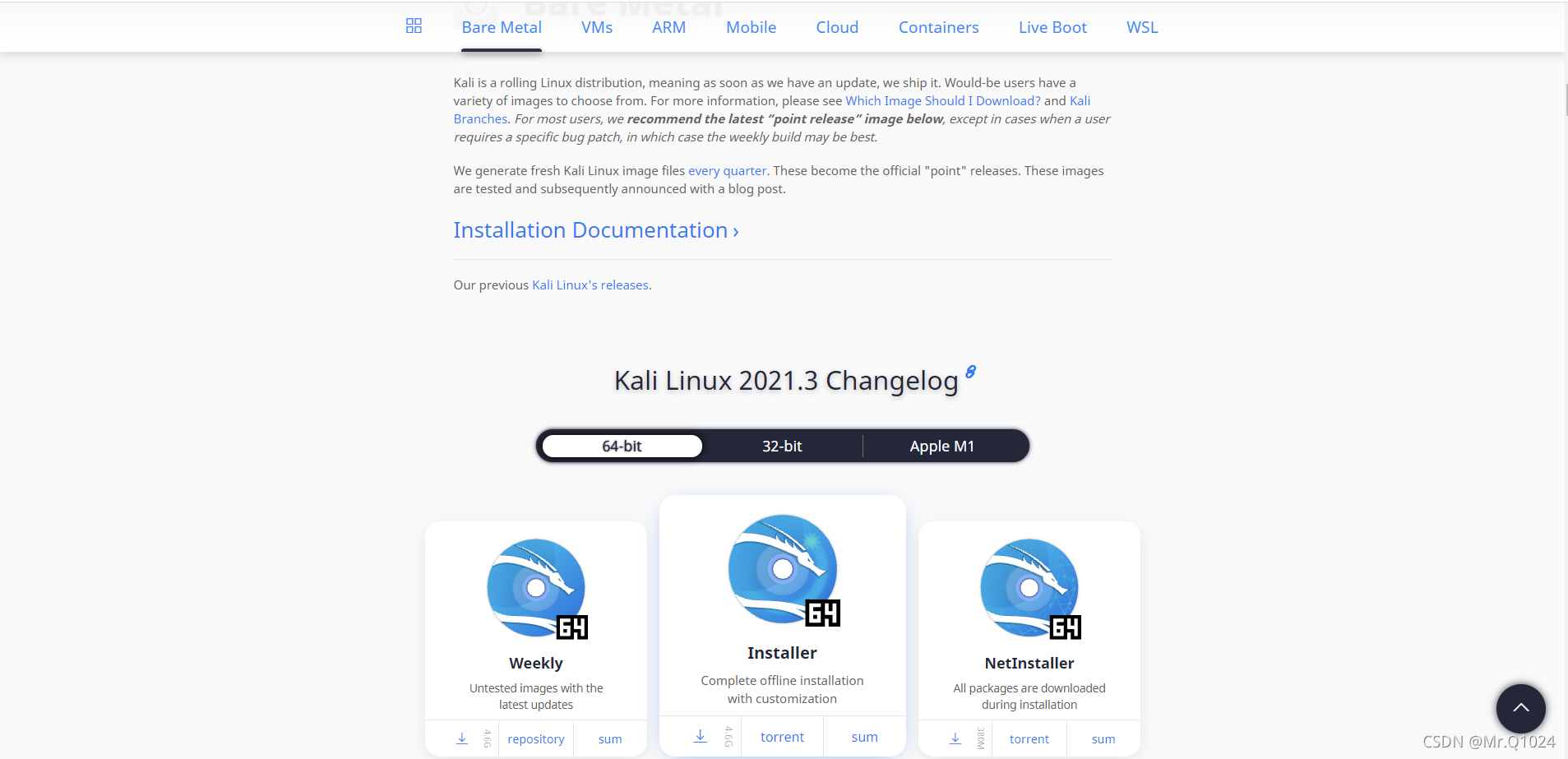
Task: Open the grid overview icon in nav bar
Action: point(414,26)
